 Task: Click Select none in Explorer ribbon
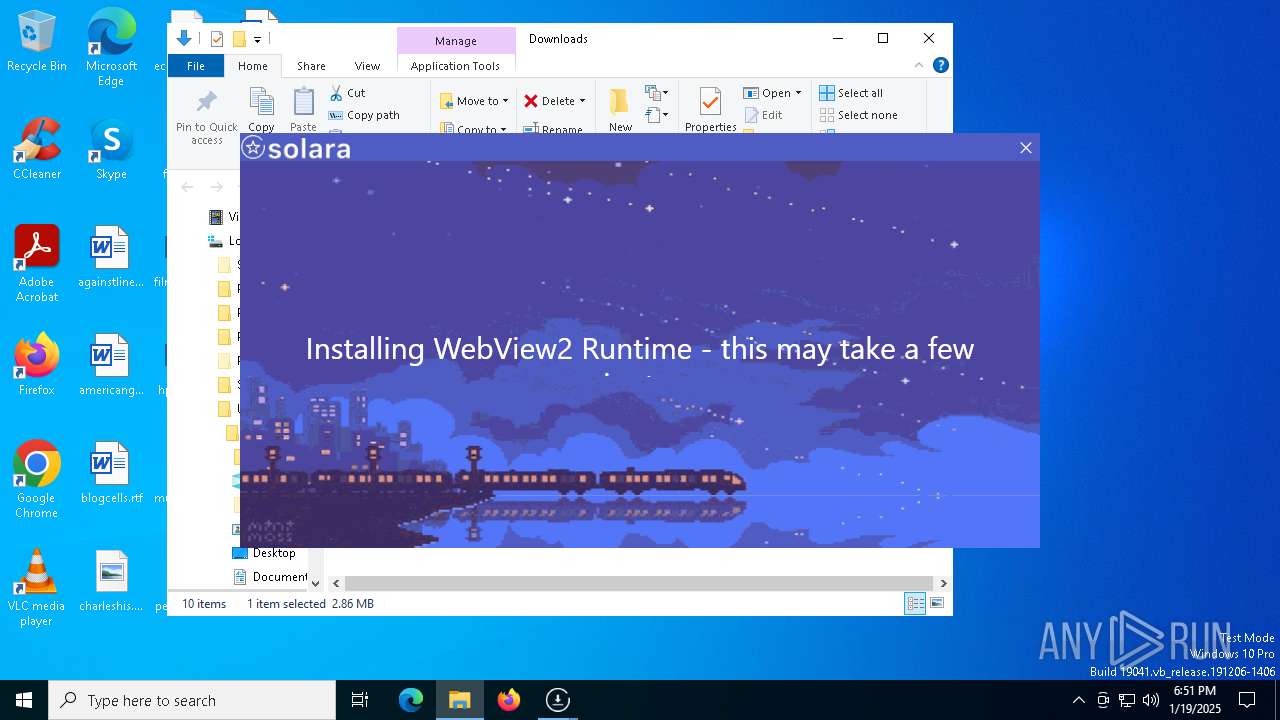click(x=858, y=115)
